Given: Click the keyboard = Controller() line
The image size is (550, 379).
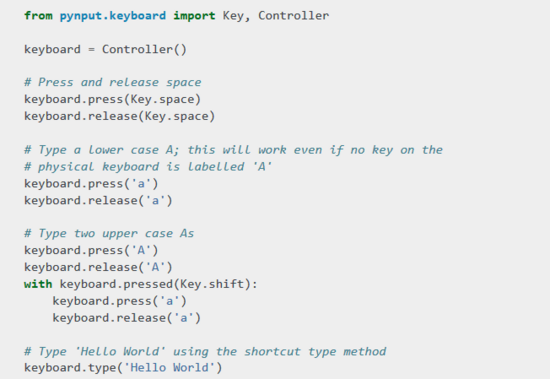Looking at the screenshot, I should pyautogui.click(x=105, y=49).
